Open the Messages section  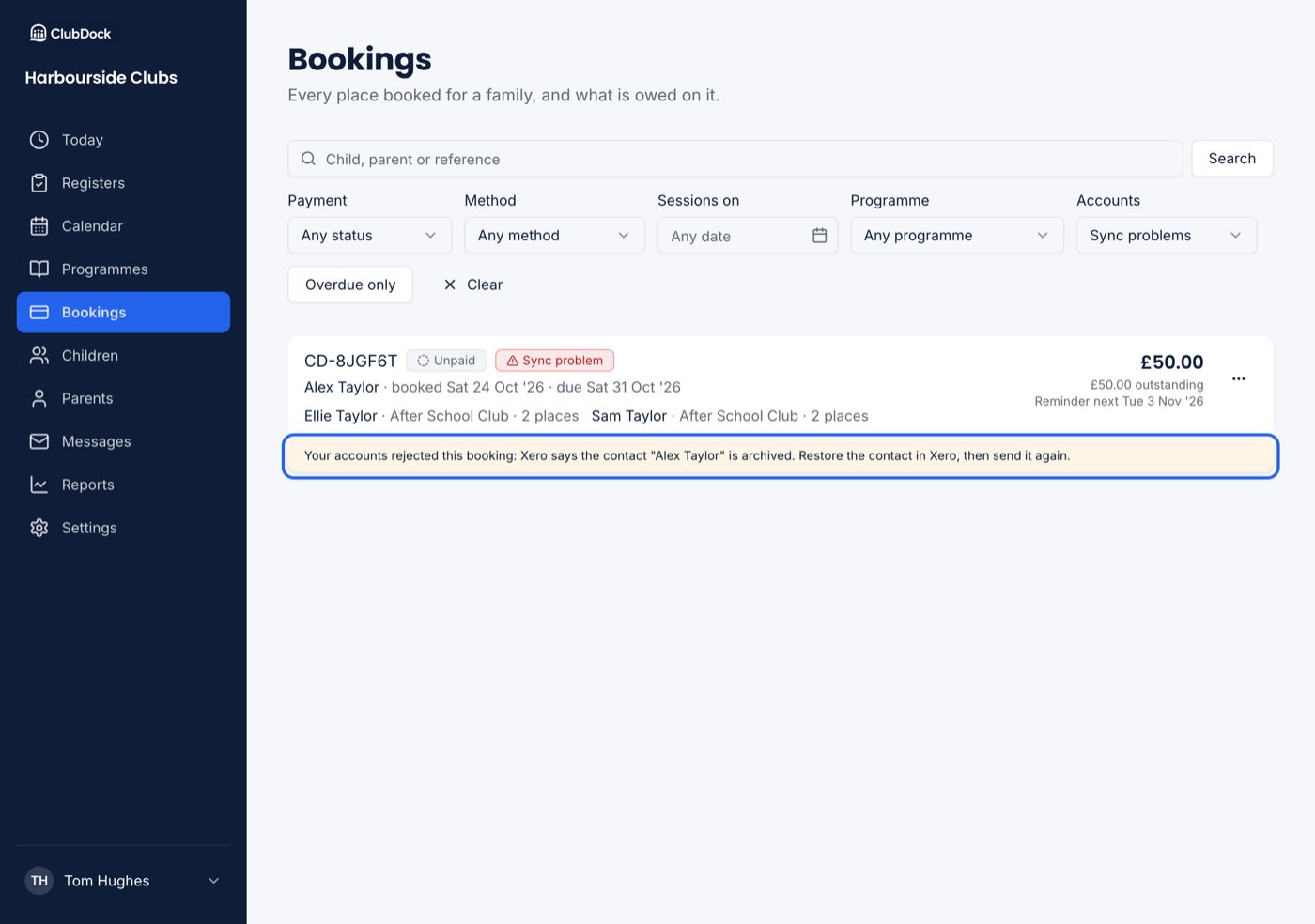pyautogui.click(x=123, y=441)
